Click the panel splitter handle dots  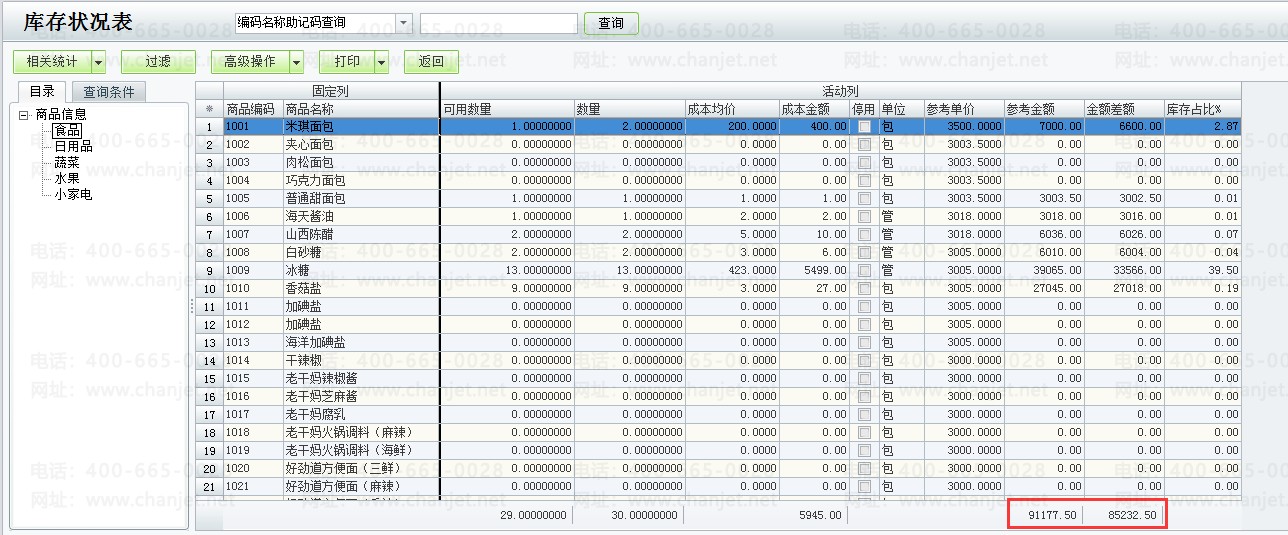(x=191, y=307)
